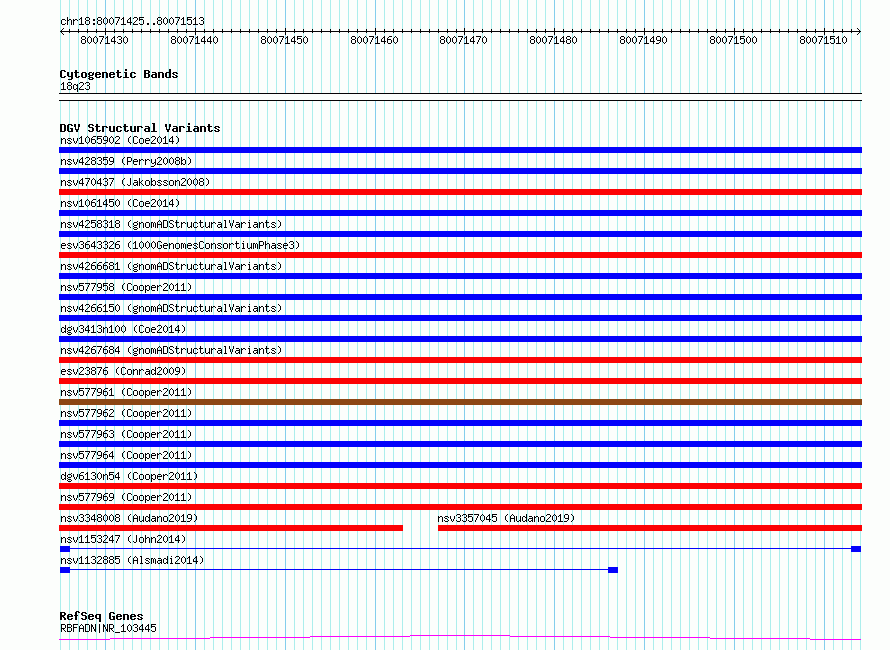Viewport: 890px width, 650px height.
Task: Select the red bar under nsv577969
Action: coord(460,507)
